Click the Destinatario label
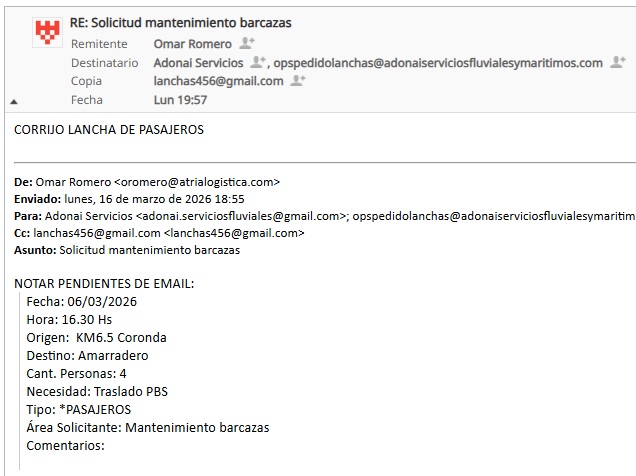636x476 pixels. pos(104,63)
